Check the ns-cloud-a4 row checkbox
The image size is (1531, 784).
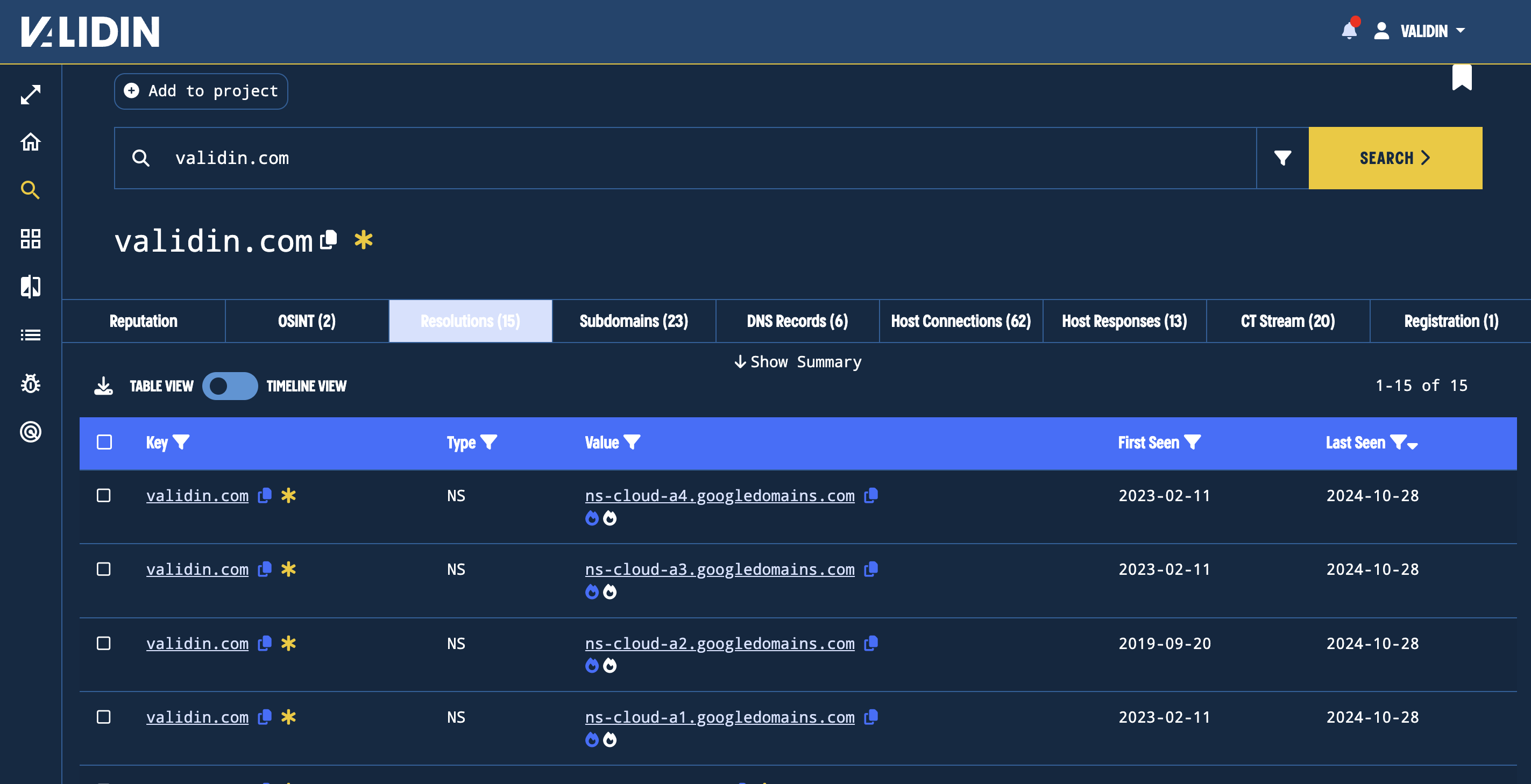tap(103, 495)
